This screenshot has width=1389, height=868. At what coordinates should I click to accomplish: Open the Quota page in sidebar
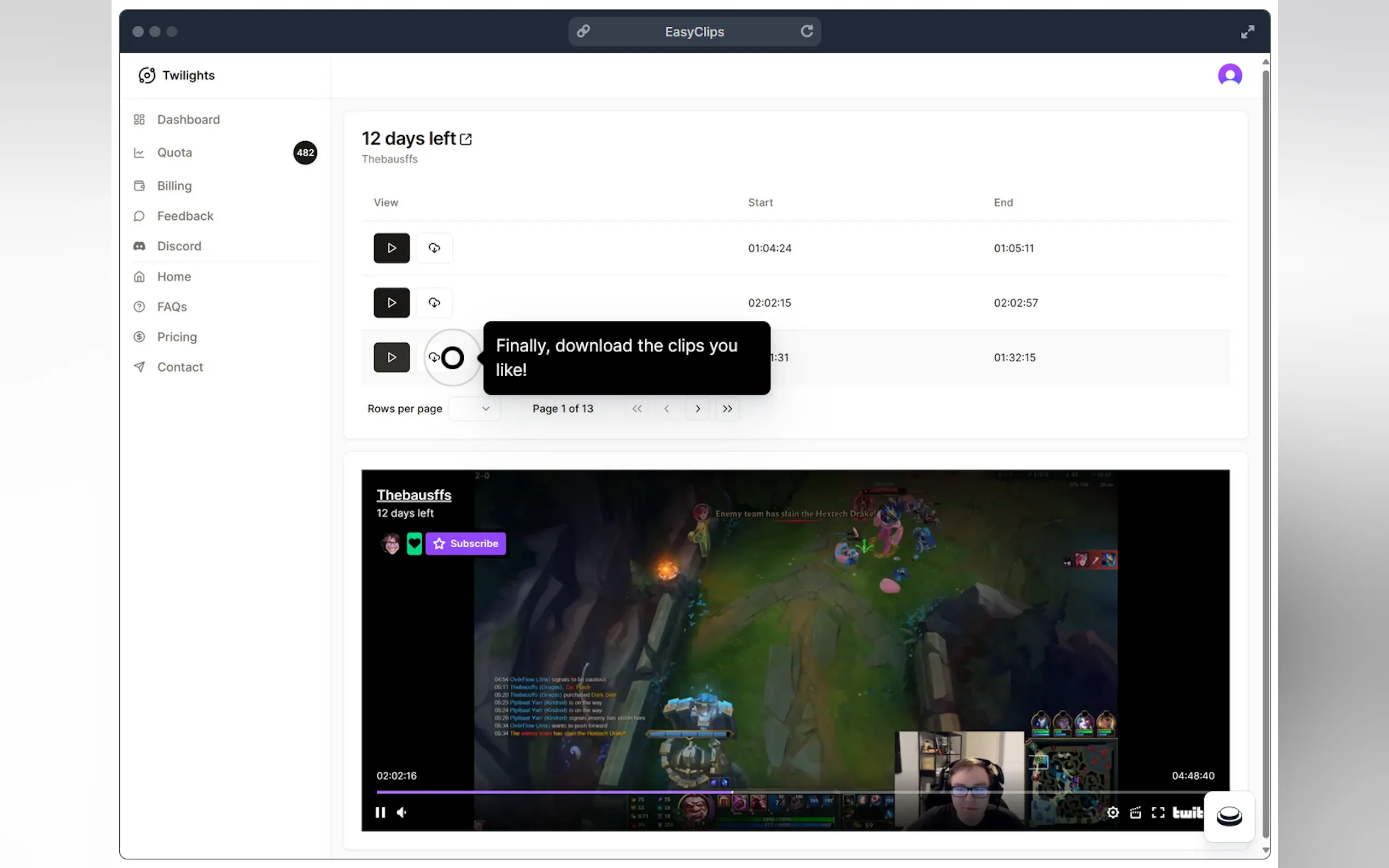pos(174,153)
